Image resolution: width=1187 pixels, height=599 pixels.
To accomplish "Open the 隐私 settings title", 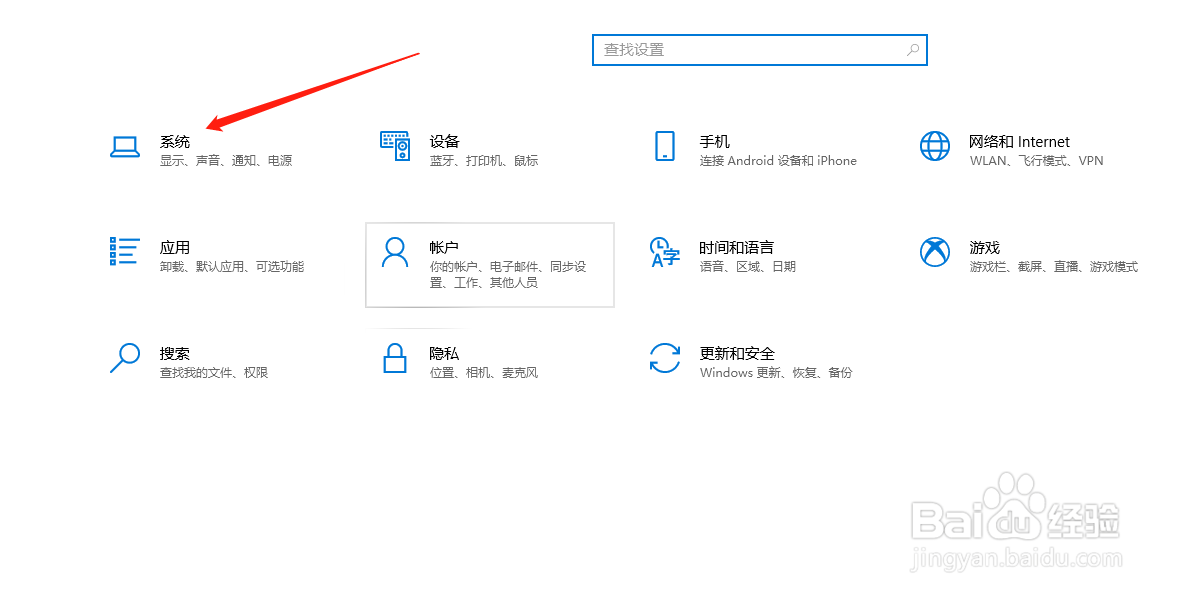I will (x=444, y=354).
